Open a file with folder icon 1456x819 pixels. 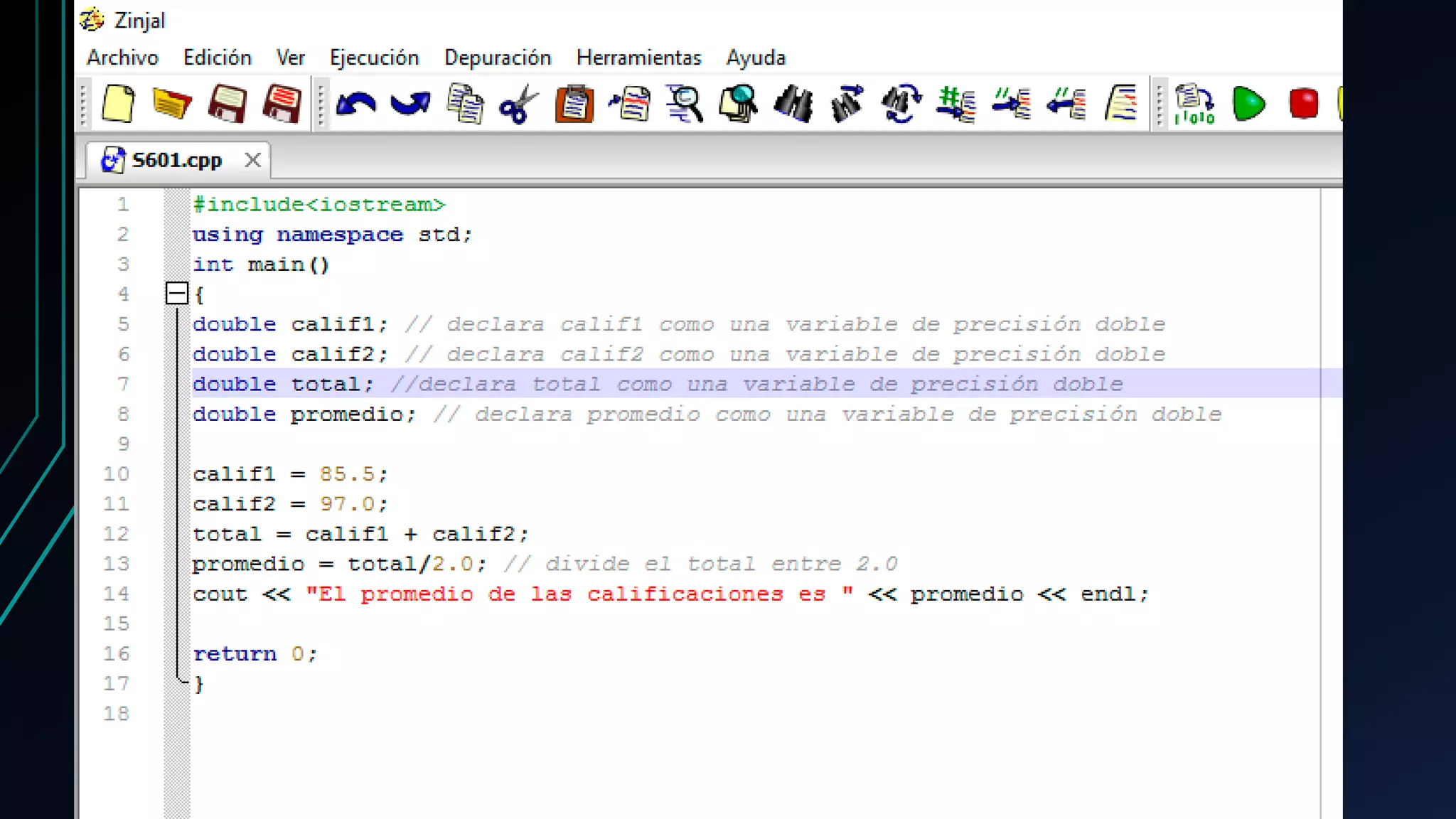[171, 104]
